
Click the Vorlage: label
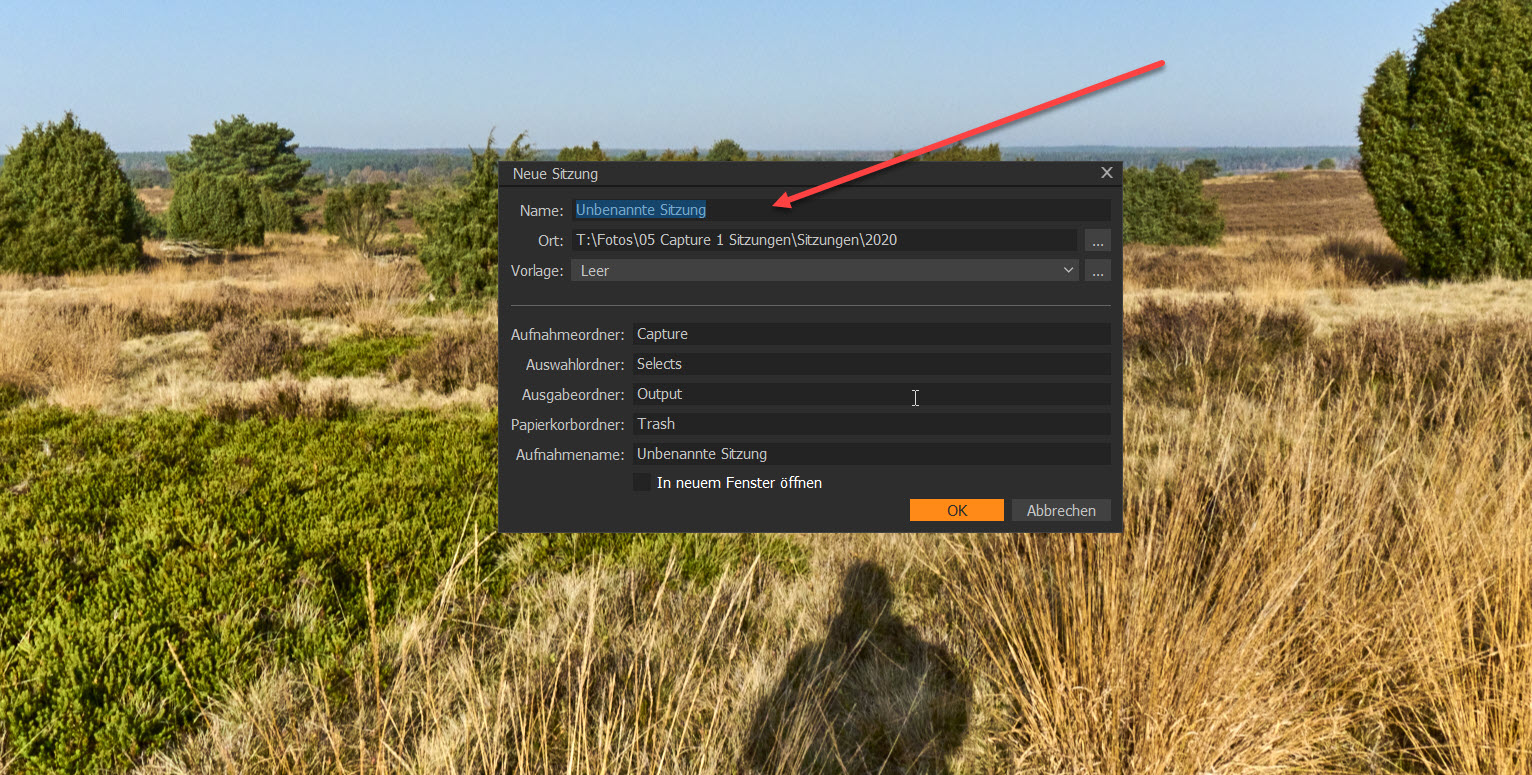click(x=538, y=271)
